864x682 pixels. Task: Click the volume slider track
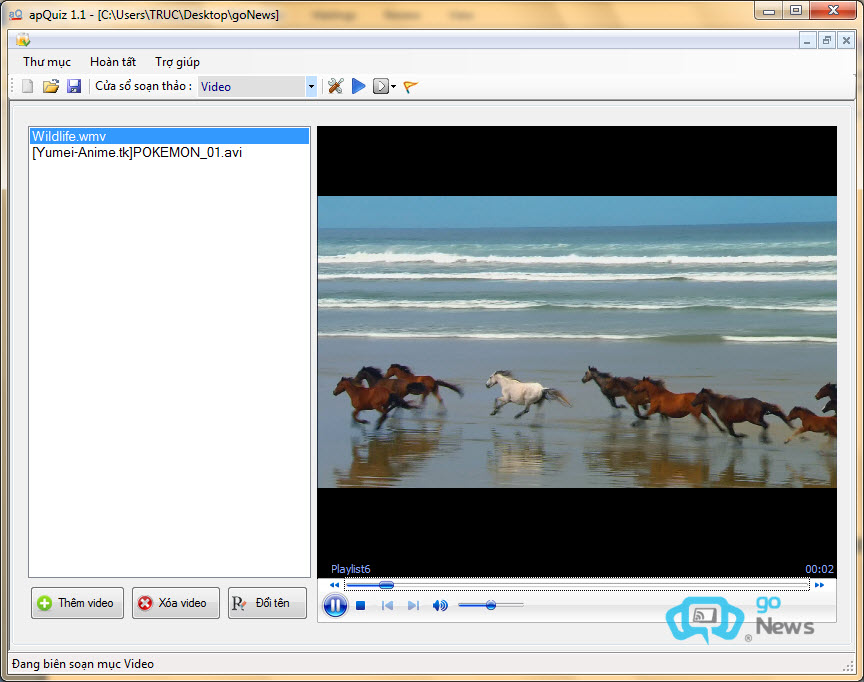point(490,605)
